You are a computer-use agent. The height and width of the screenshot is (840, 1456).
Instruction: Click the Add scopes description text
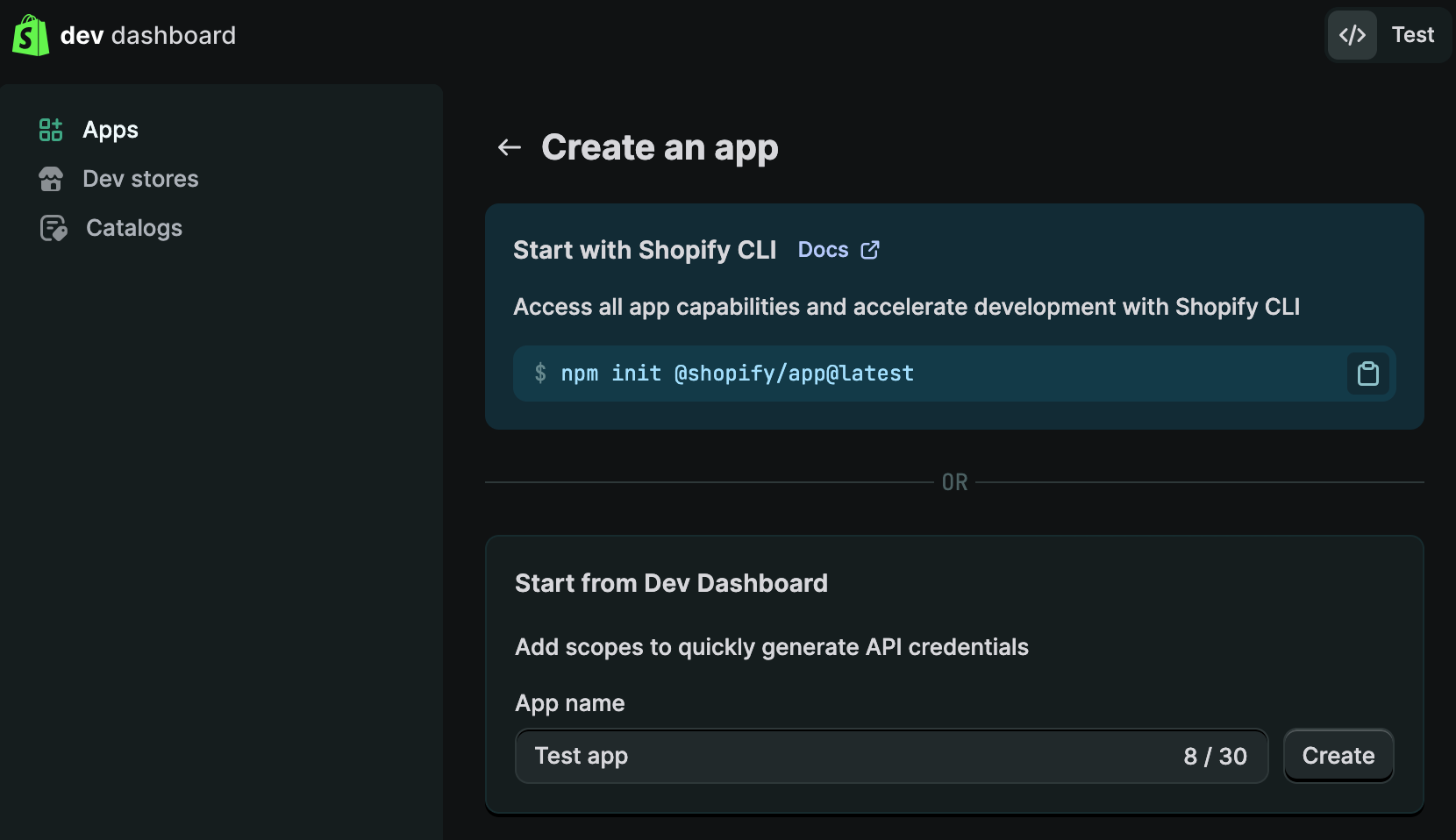click(772, 647)
